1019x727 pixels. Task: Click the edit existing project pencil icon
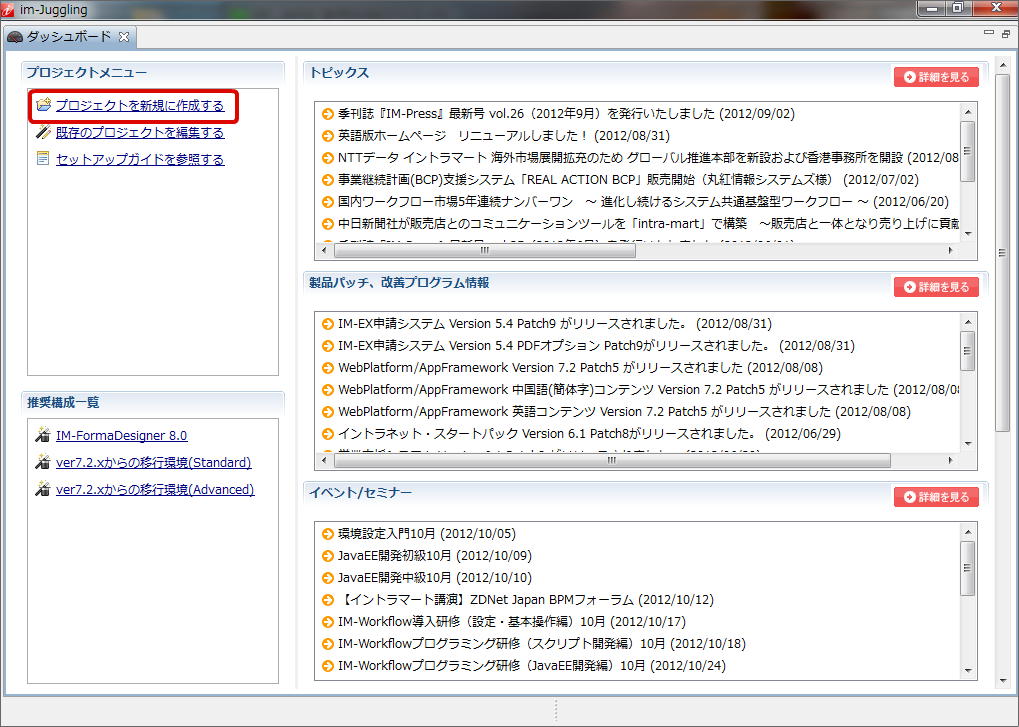click(x=44, y=132)
